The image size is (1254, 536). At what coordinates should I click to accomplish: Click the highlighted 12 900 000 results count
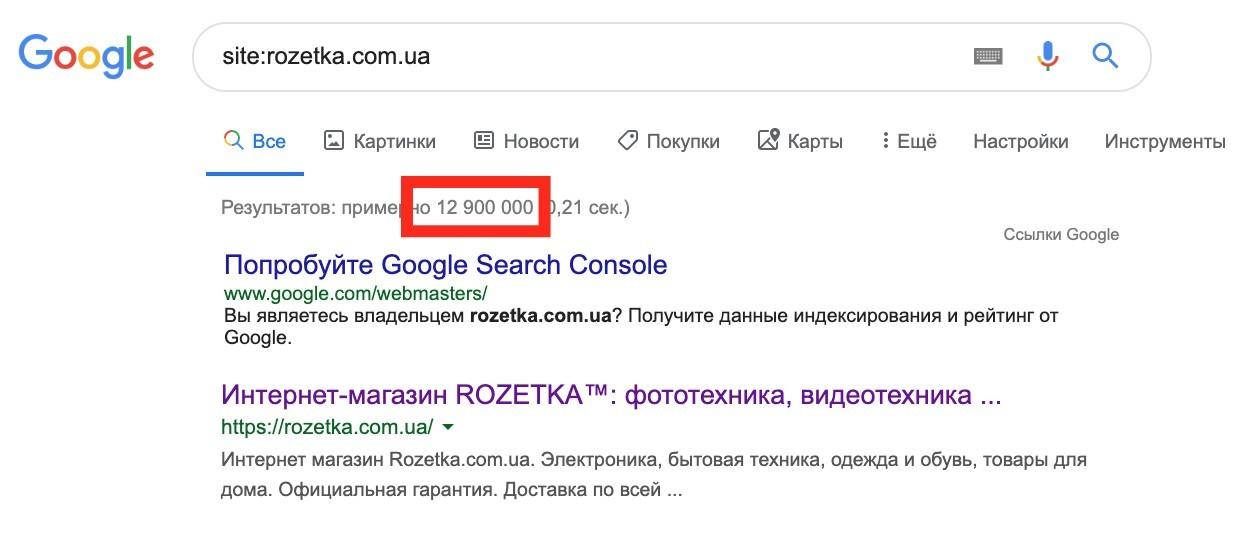click(484, 208)
